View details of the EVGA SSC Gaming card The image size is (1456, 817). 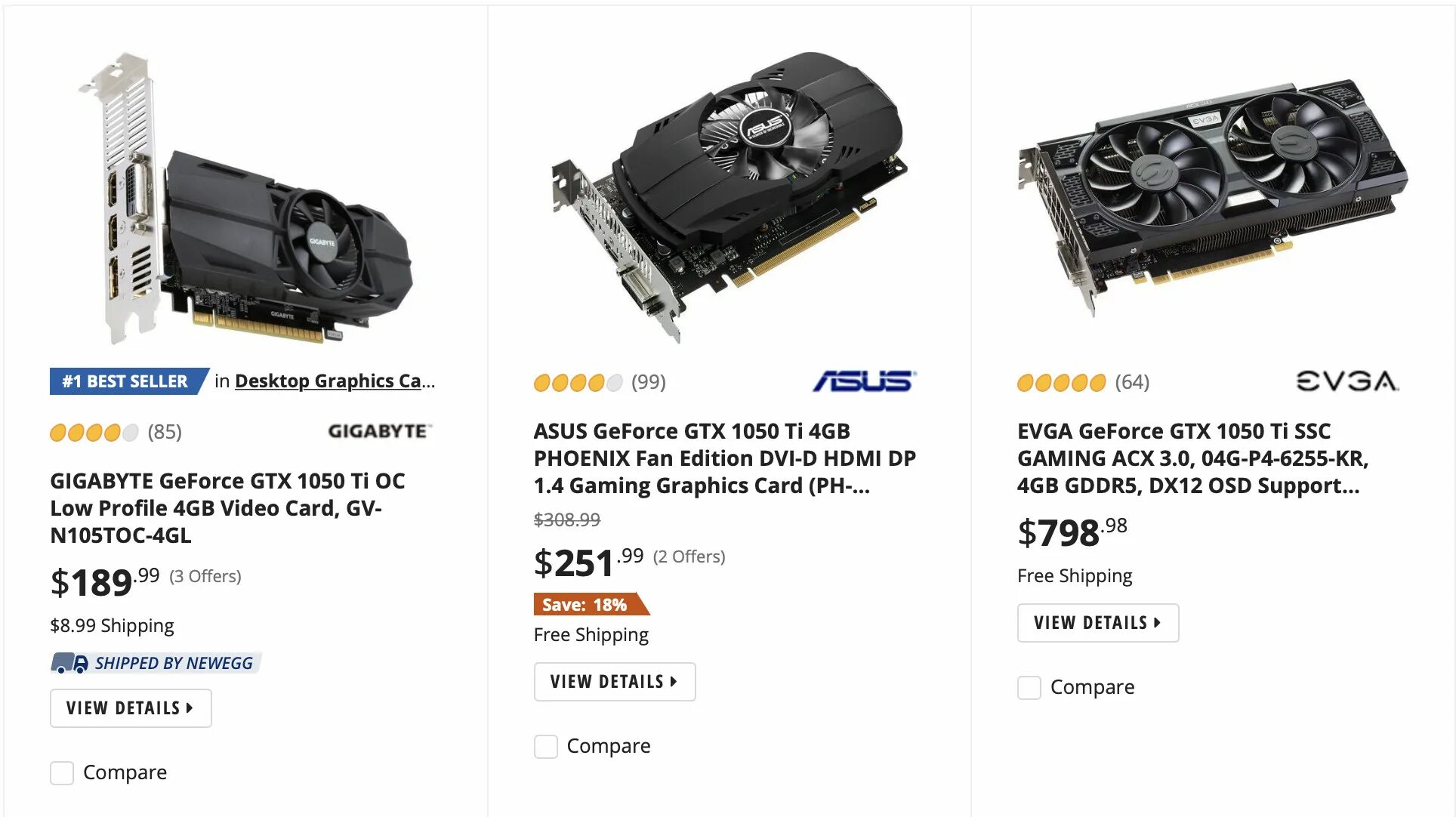[x=1098, y=623]
